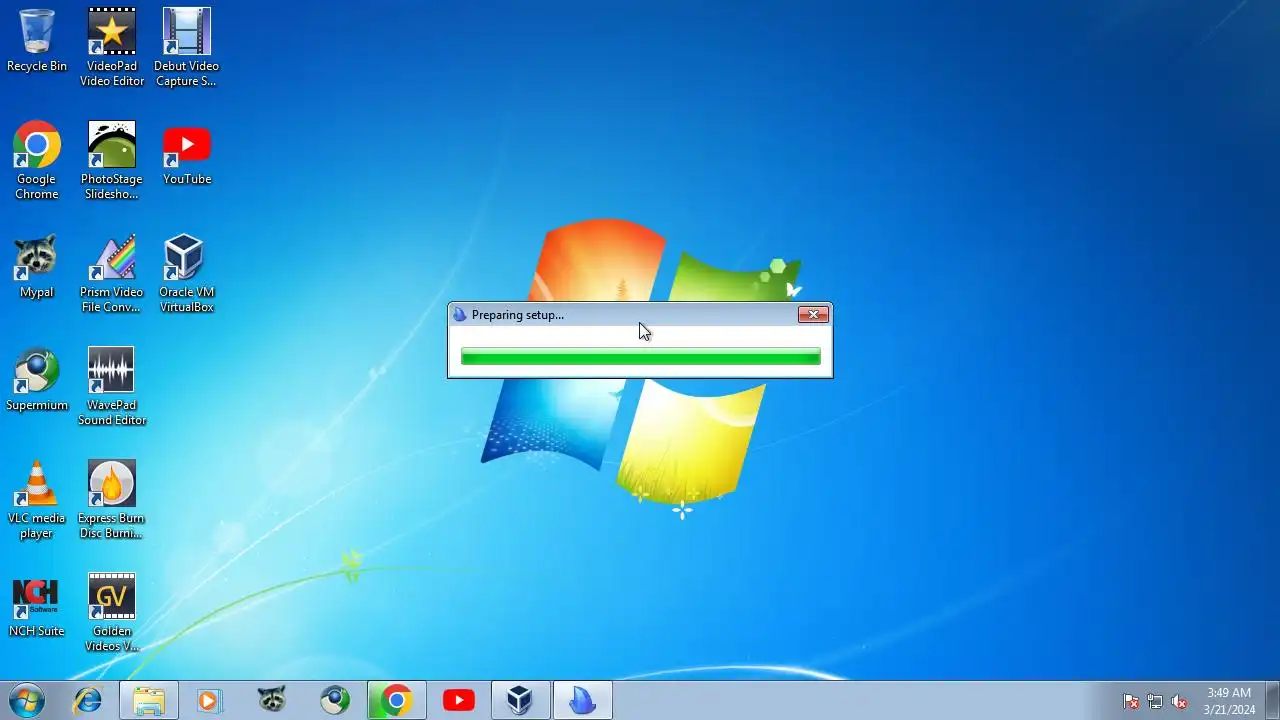The height and width of the screenshot is (720, 1280).
Task: Click the setup dialog's title bar icon
Action: click(460, 315)
